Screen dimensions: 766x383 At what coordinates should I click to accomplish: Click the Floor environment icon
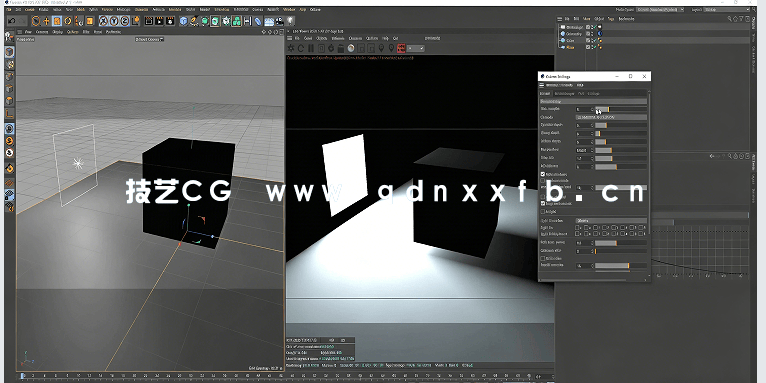(x=269, y=21)
